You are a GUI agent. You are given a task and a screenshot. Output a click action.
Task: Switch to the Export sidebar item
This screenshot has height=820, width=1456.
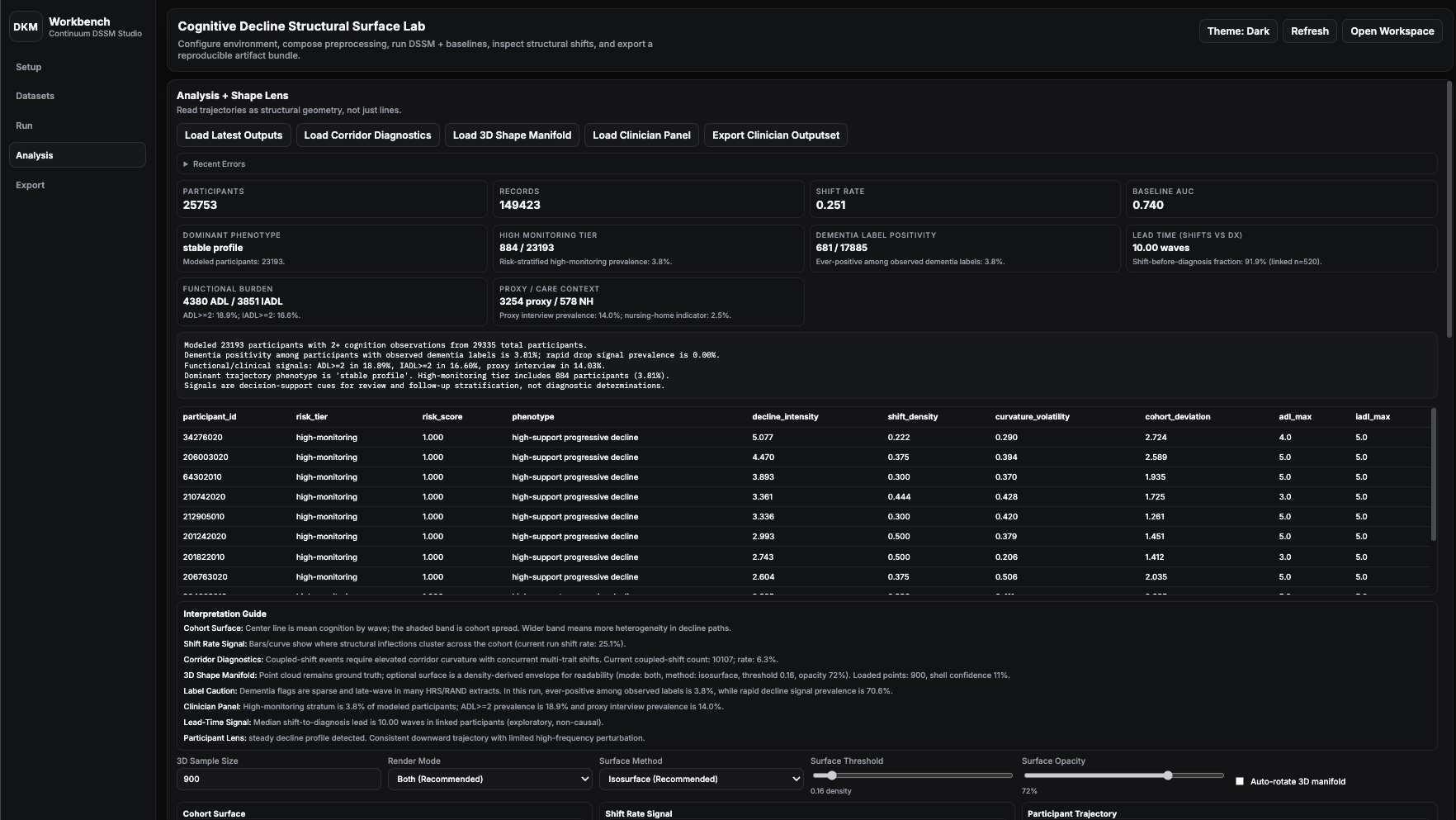coord(31,185)
